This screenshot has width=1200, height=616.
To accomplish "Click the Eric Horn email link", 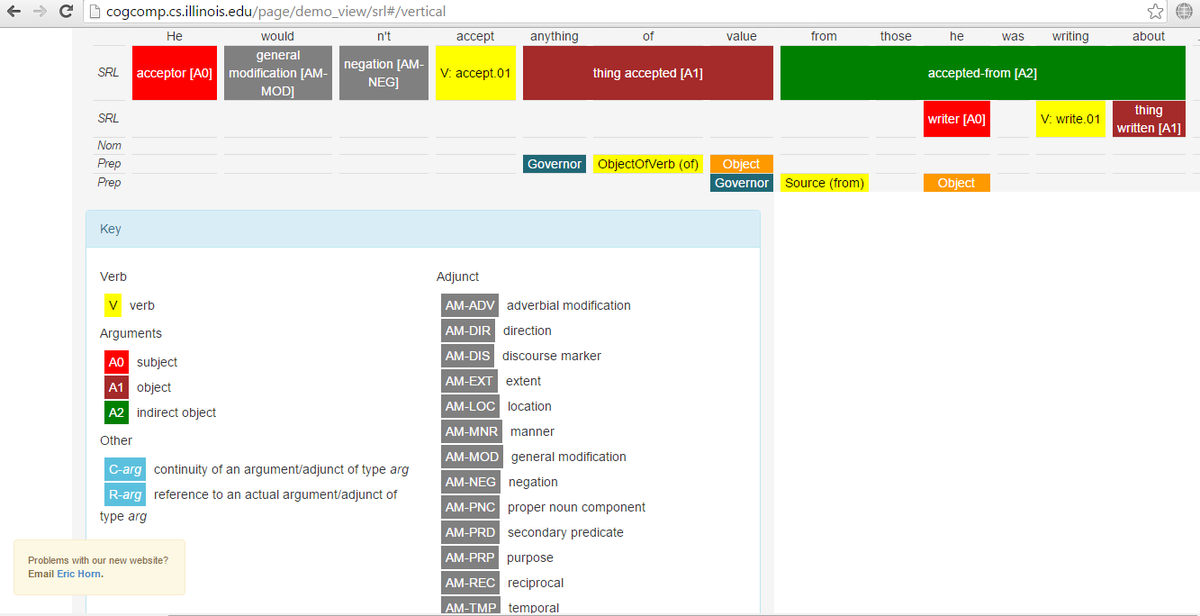I will (x=80, y=574).
